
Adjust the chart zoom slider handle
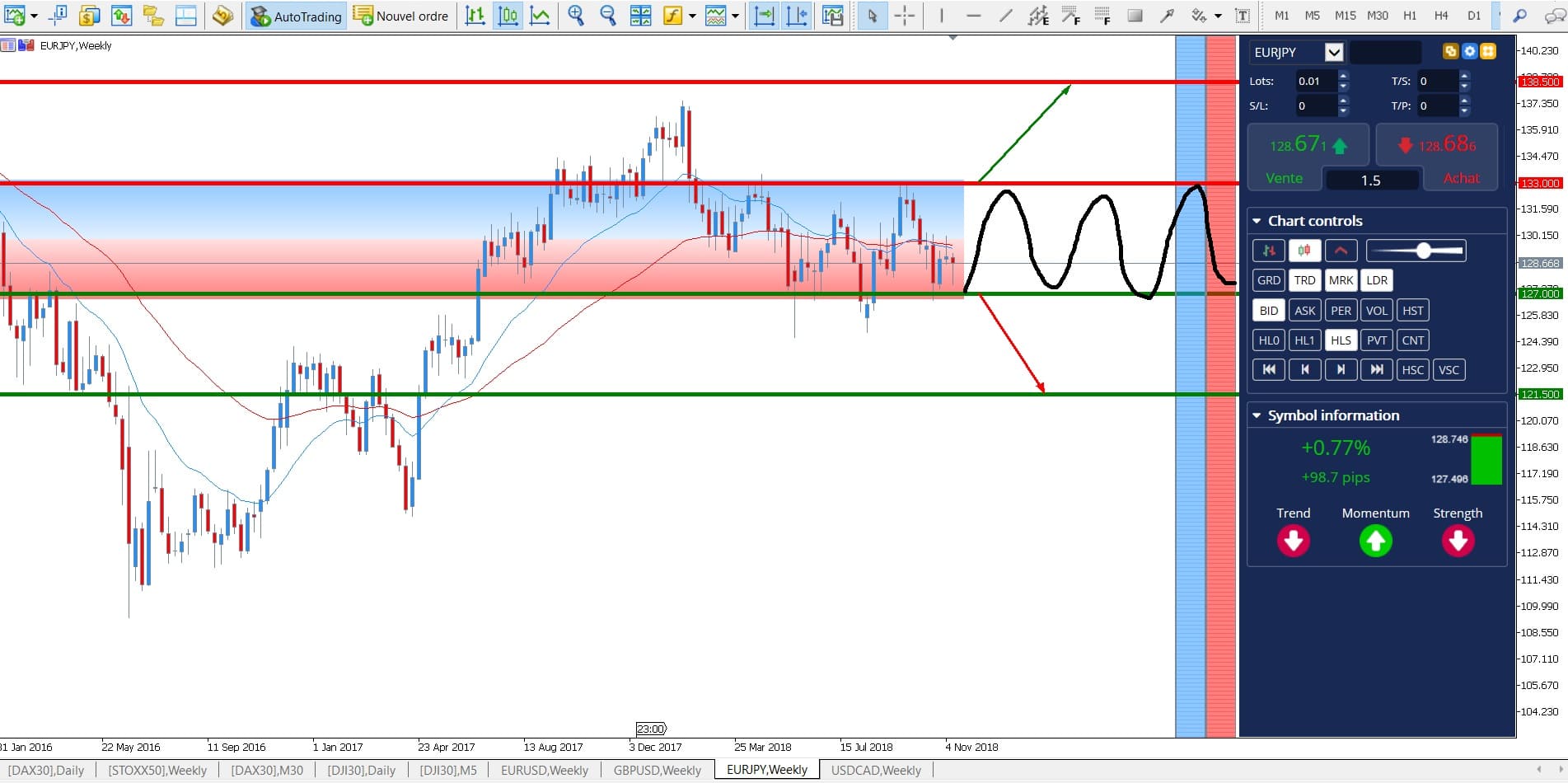click(1424, 251)
